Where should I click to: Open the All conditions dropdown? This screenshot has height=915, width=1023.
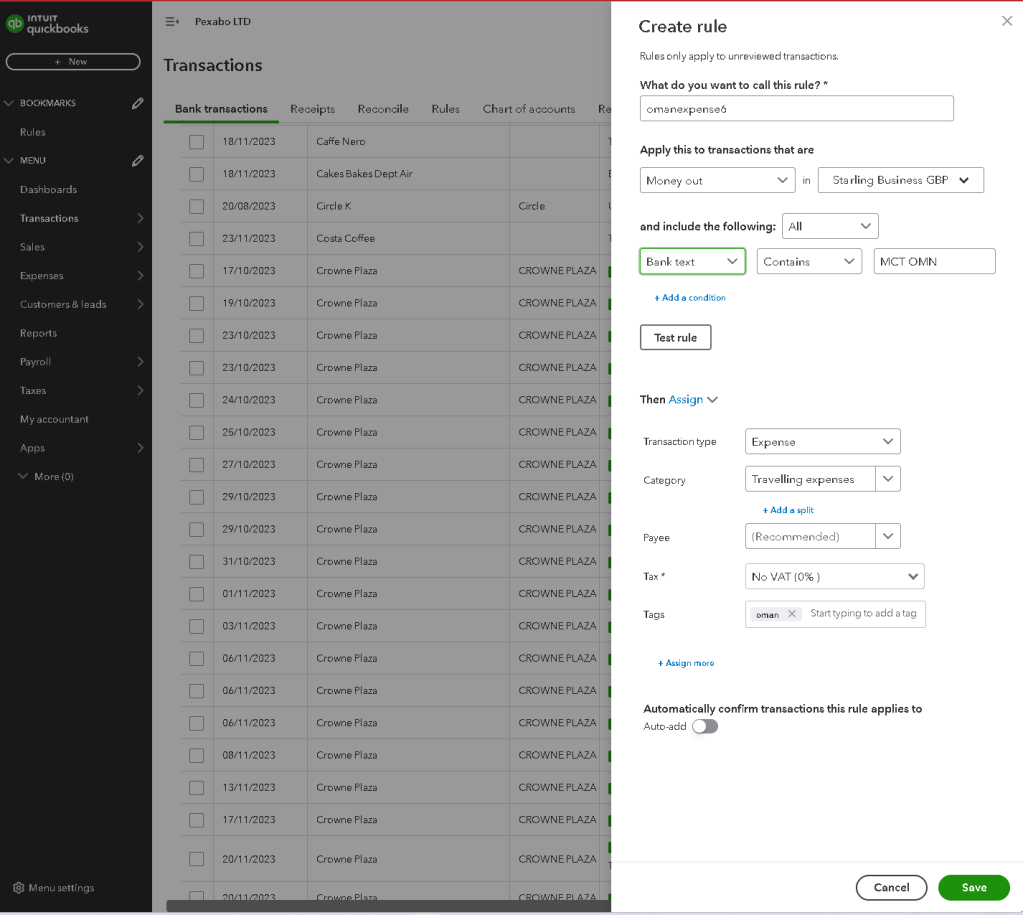coord(830,226)
